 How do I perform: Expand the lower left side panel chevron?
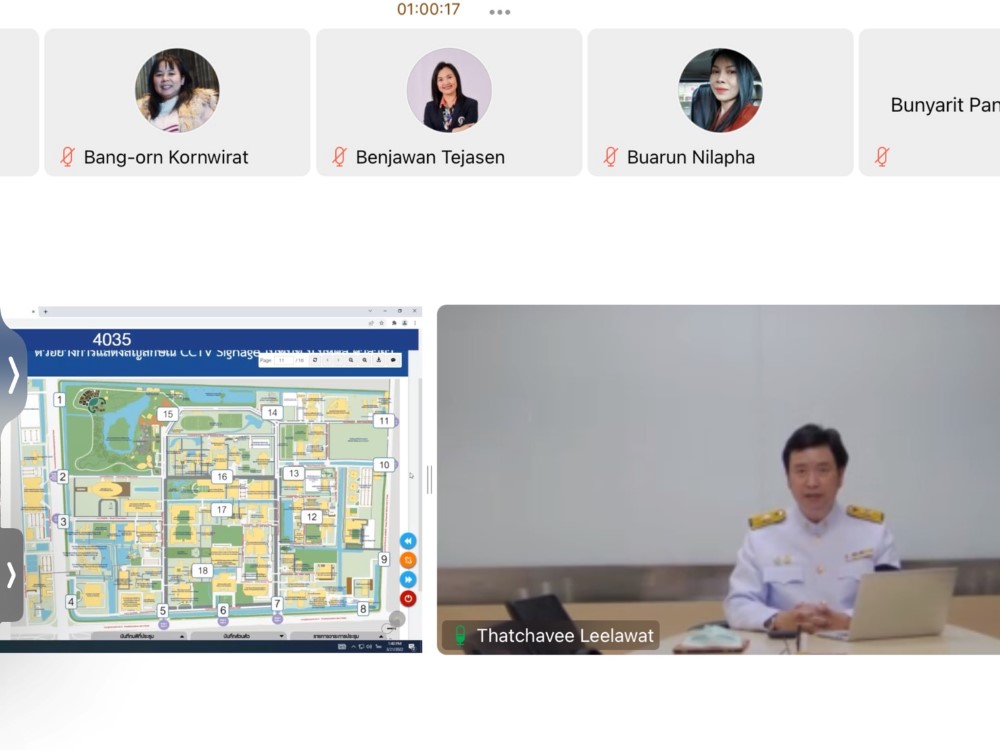11,575
